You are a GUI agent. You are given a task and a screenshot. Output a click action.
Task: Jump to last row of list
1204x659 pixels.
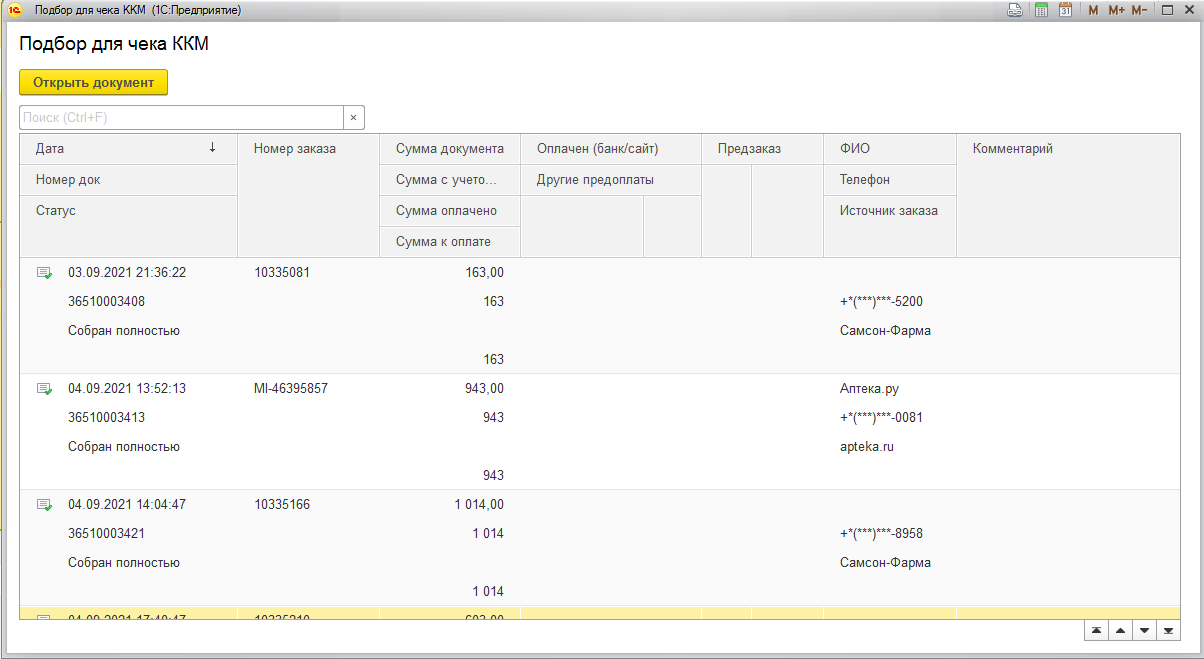pos(1167,630)
